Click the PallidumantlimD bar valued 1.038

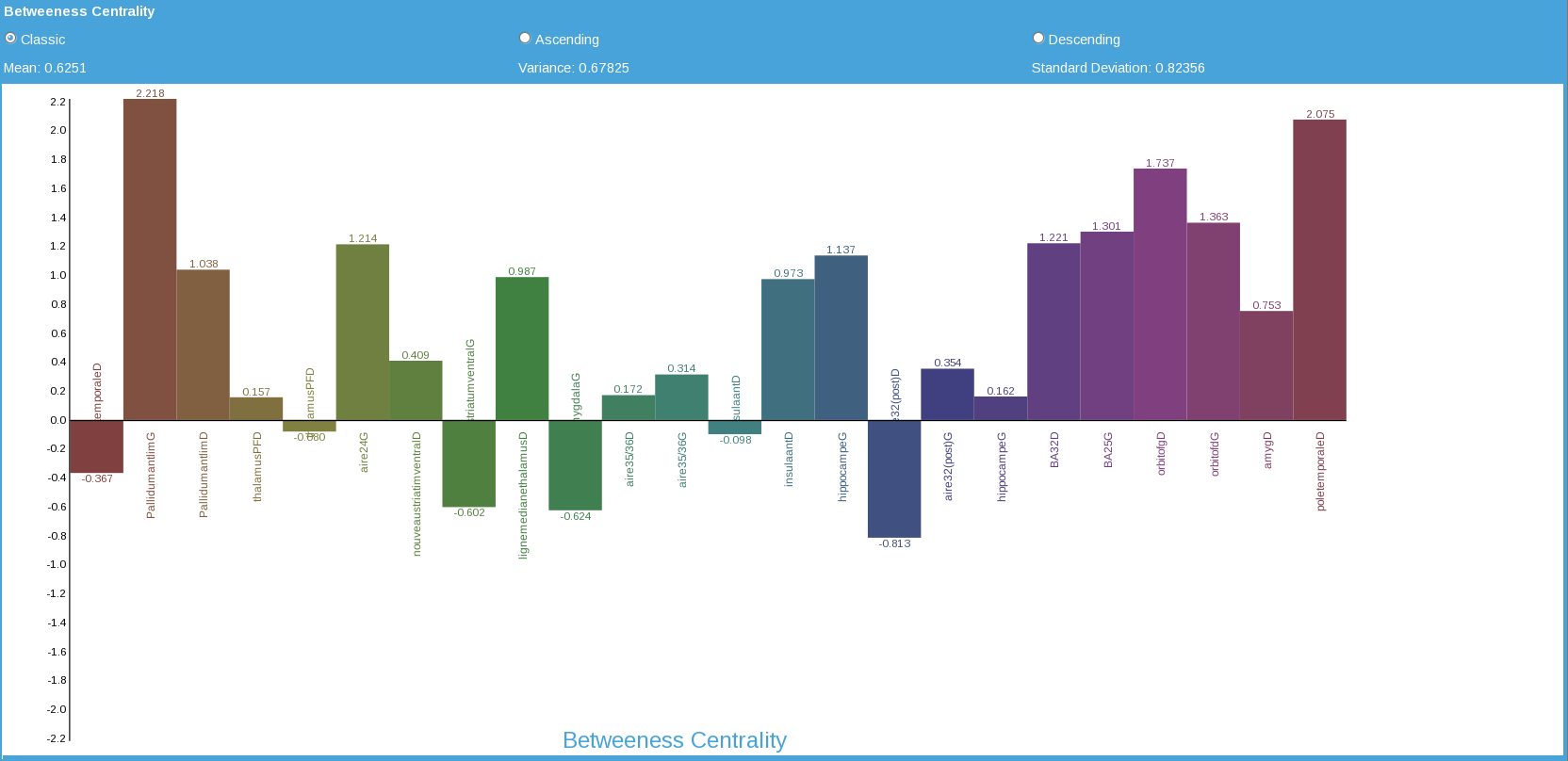203,345
